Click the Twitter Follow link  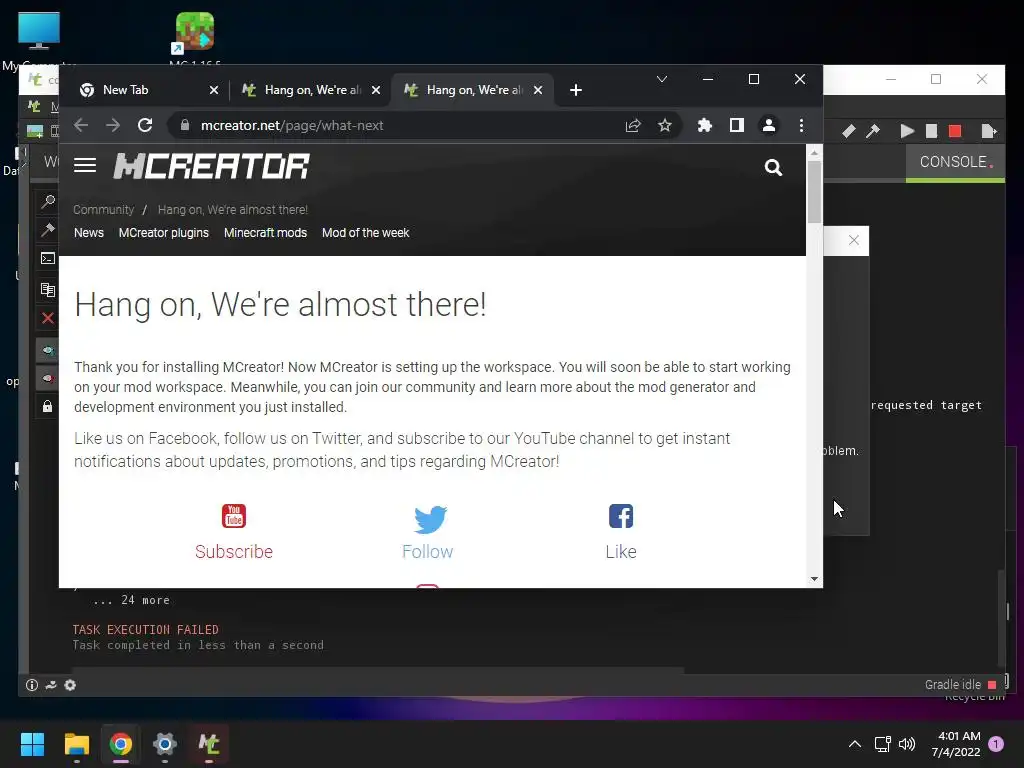428,532
